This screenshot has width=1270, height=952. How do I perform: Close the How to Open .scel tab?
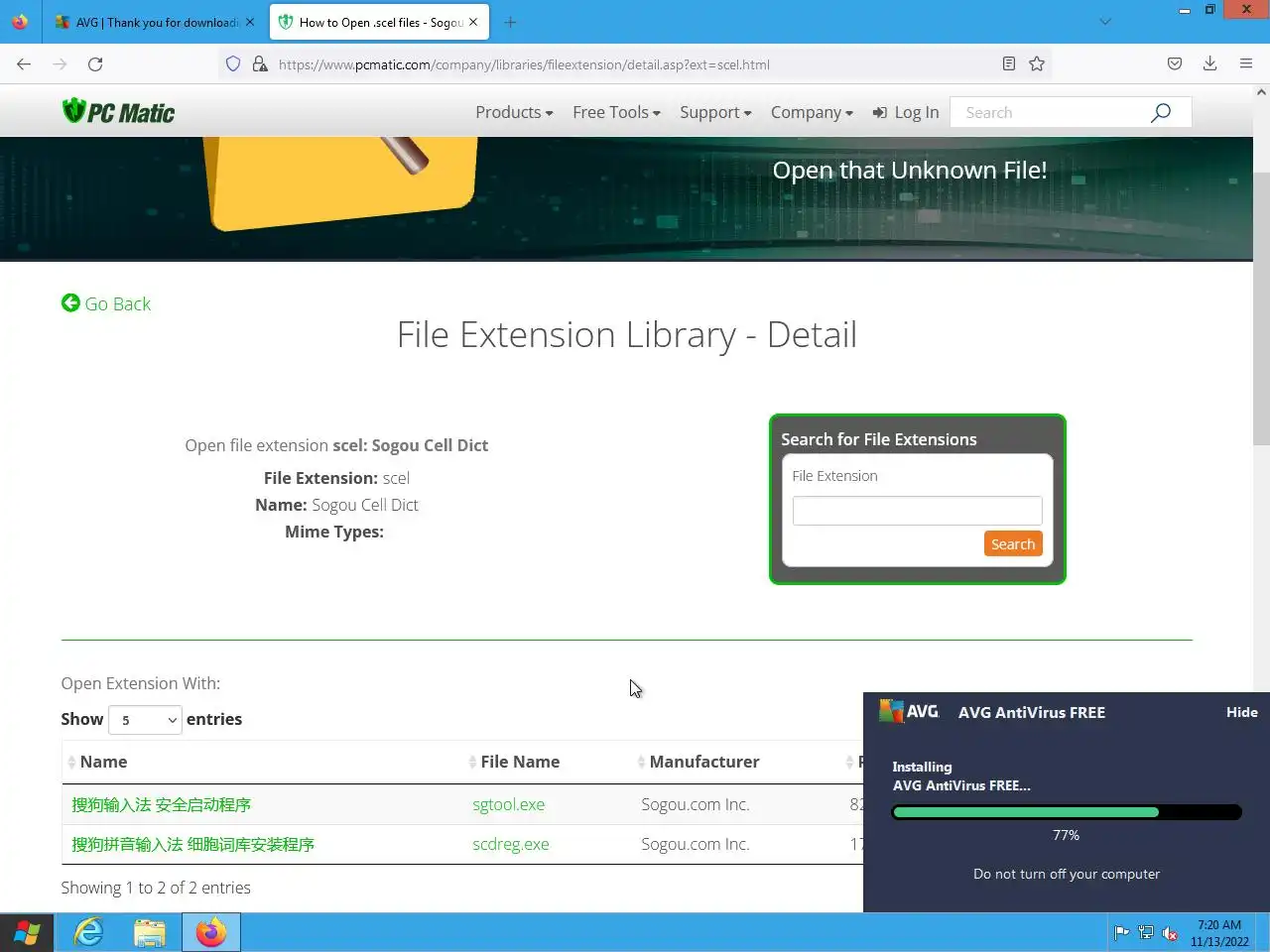[473, 22]
